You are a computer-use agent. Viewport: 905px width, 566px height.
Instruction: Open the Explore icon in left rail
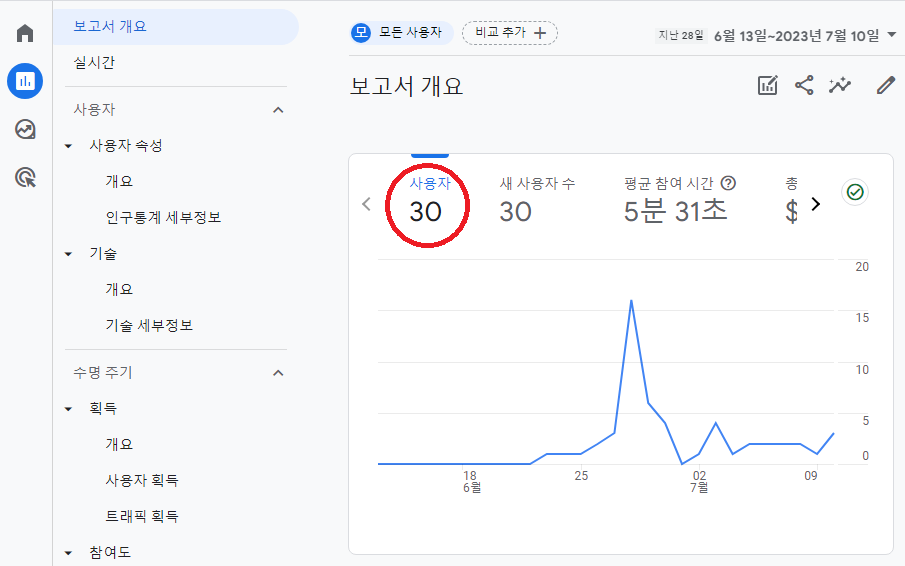25,129
